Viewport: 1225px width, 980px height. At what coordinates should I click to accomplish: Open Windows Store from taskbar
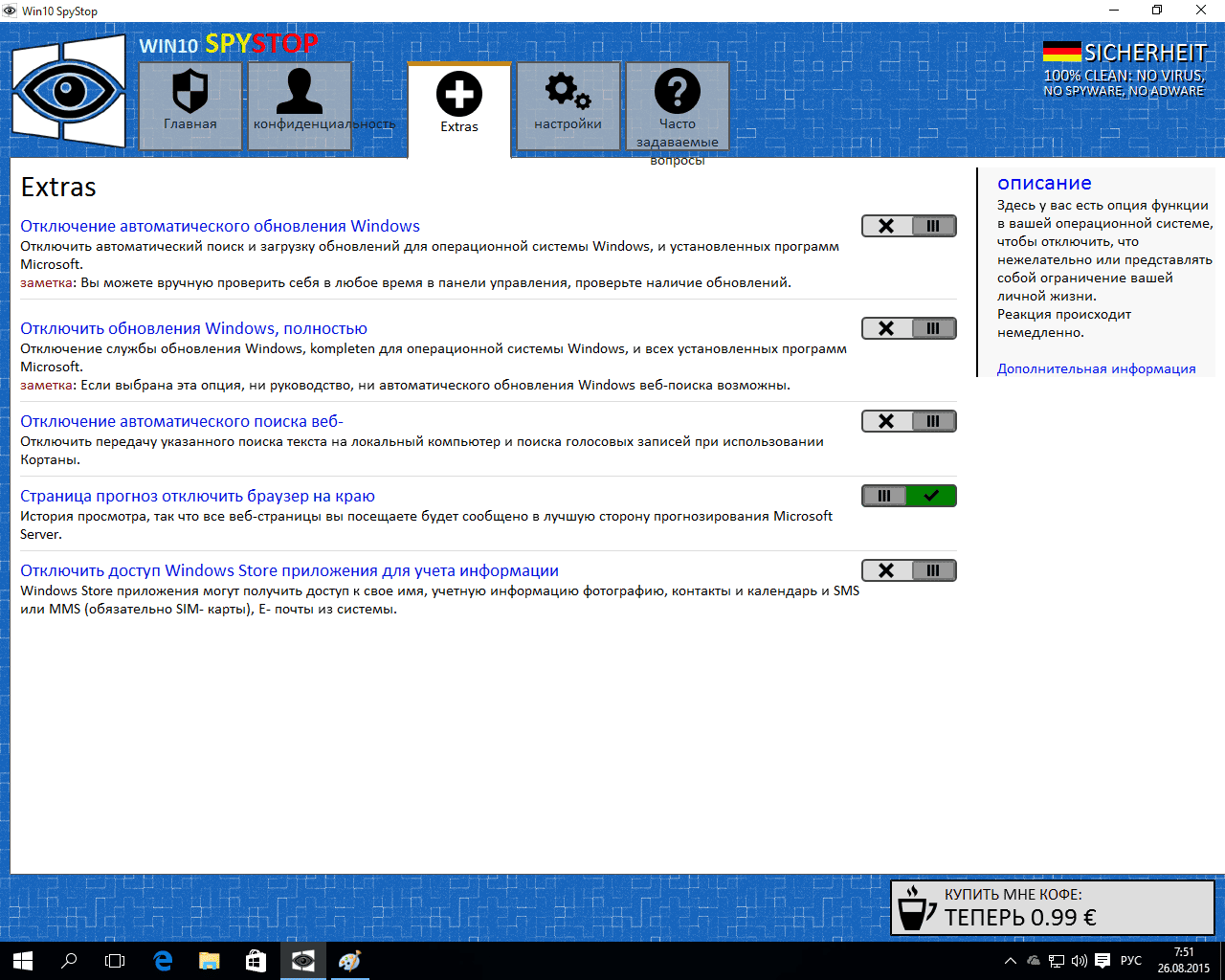pos(256,961)
